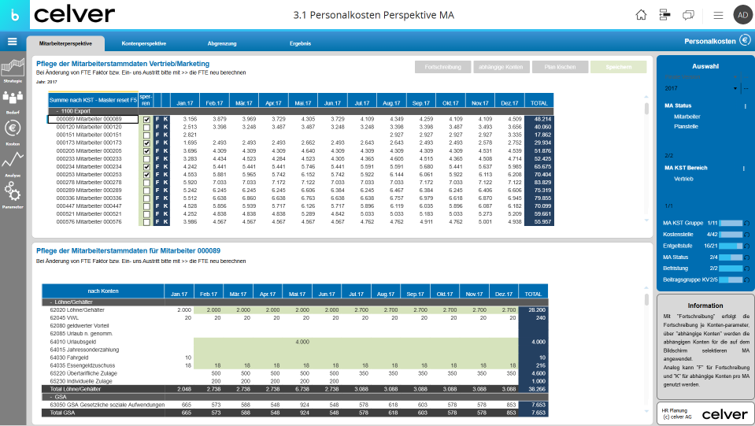Image resolution: width=755 pixels, height=426 pixels.
Task: Open the Parameter gears icon
Action: pos(13,194)
